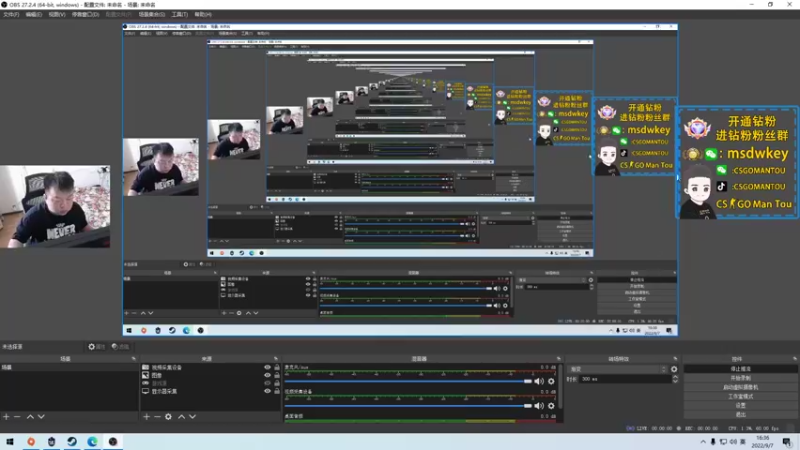
Task: Pop out the Scene Transitions dock via header icon
Action: (x=675, y=359)
